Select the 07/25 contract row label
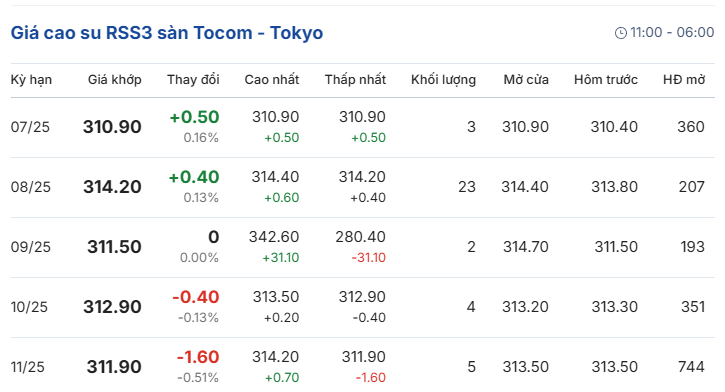This screenshot has height=392, width=725. 30,127
